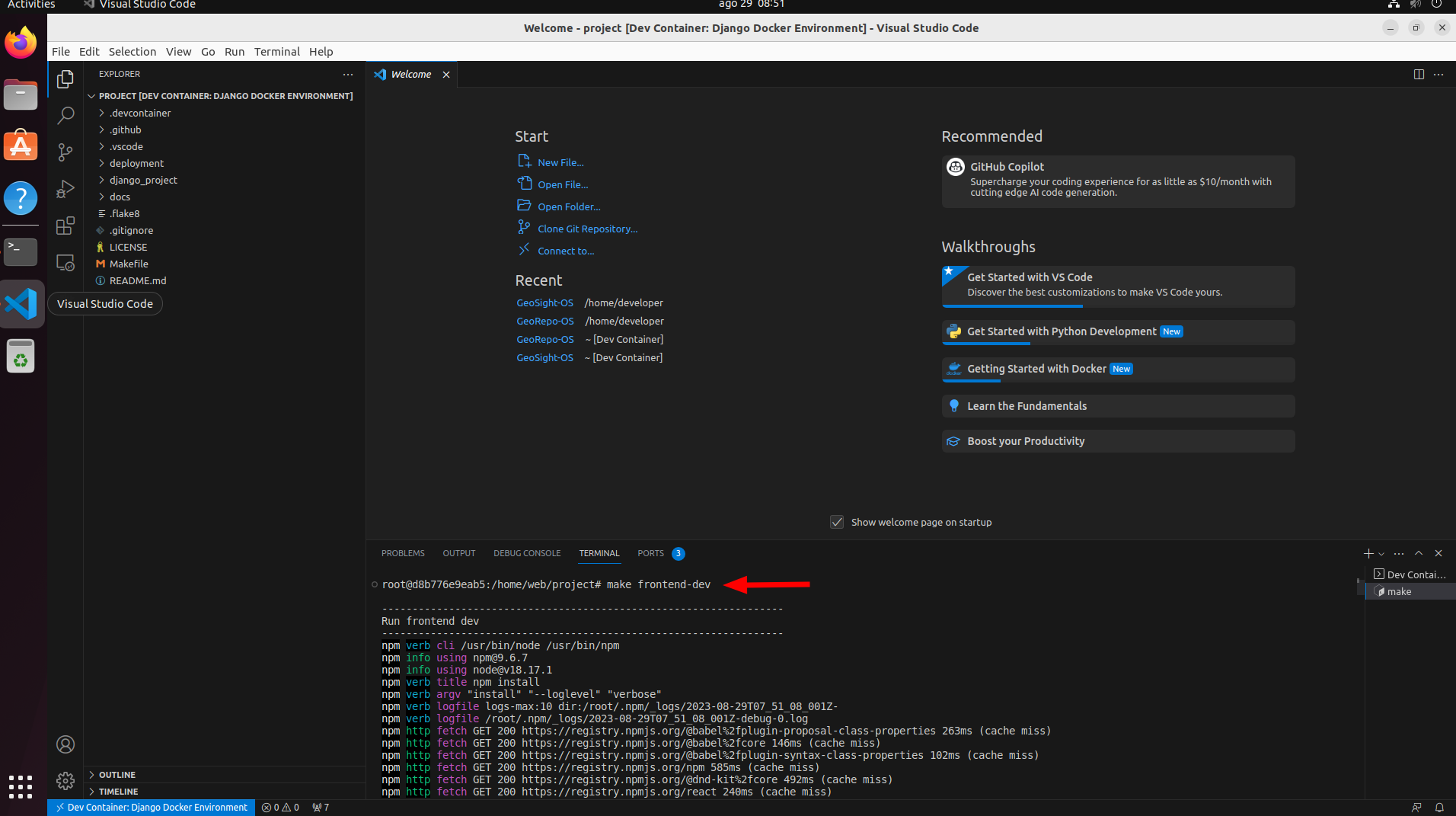Open Terminal app from the Ubuntu dock

click(21, 251)
